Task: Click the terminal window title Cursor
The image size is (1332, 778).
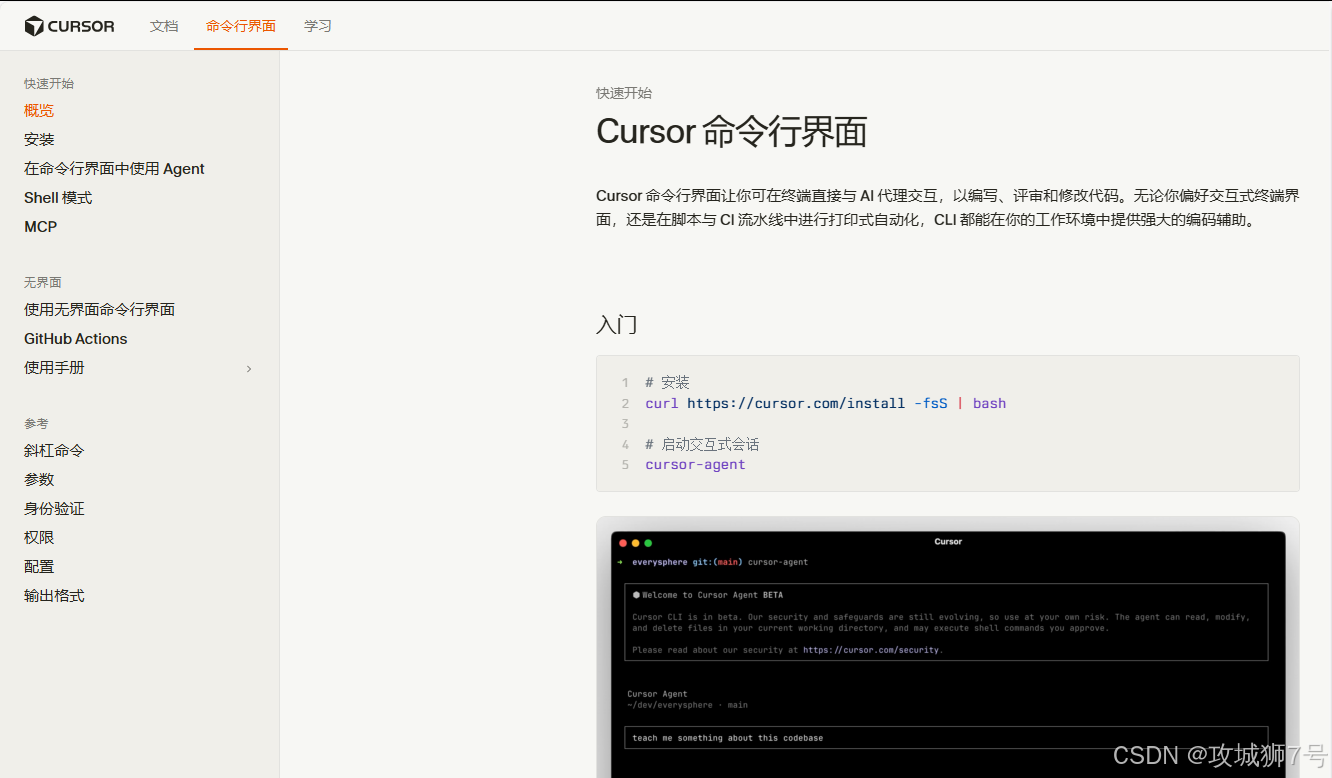Action: (948, 542)
